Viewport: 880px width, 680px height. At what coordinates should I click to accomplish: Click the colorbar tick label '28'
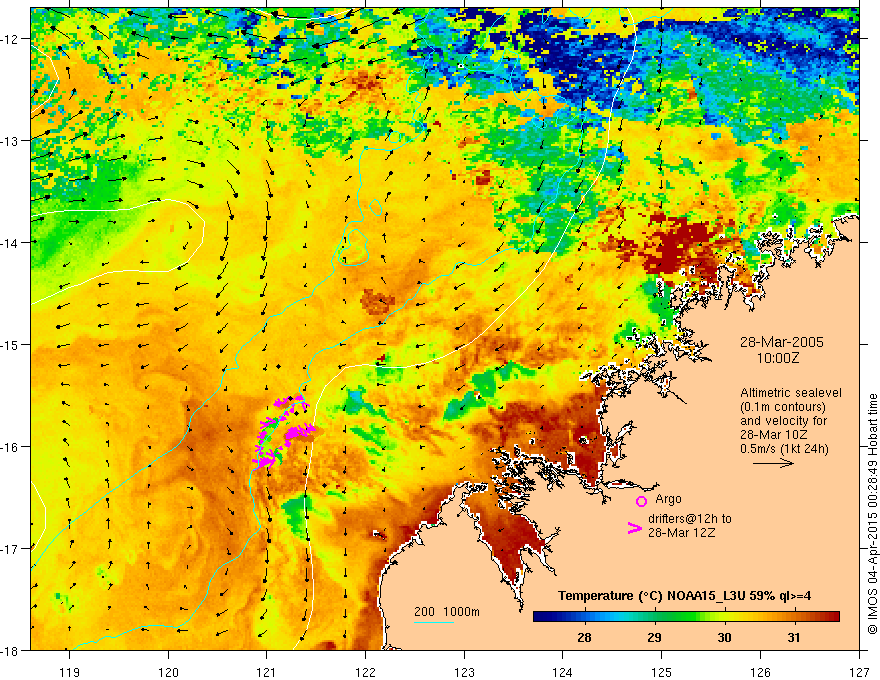pyautogui.click(x=584, y=637)
